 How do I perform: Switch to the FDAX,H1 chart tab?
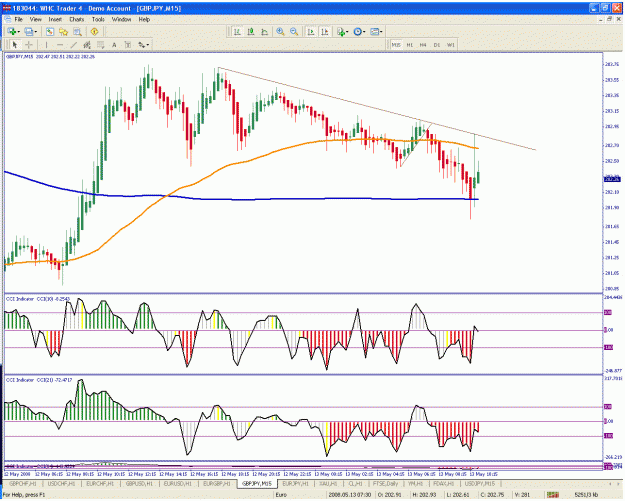(x=443, y=483)
